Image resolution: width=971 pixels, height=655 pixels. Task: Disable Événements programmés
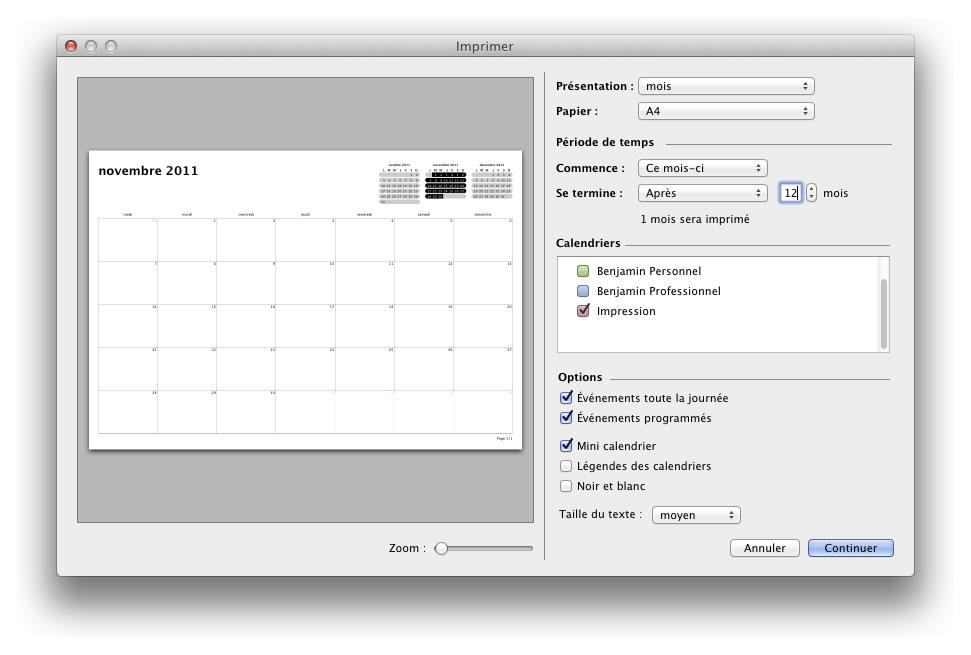tap(564, 417)
